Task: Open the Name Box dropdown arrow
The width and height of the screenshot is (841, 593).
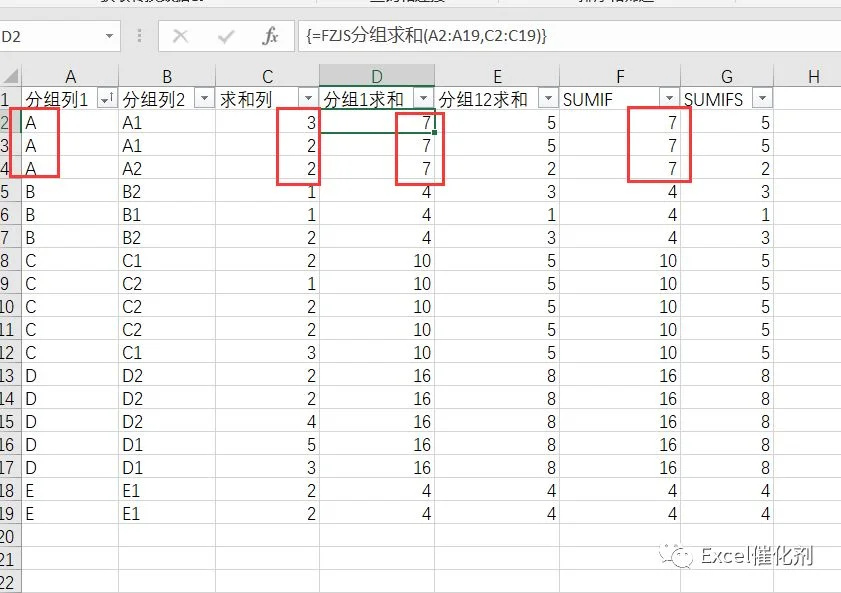Action: tap(109, 36)
